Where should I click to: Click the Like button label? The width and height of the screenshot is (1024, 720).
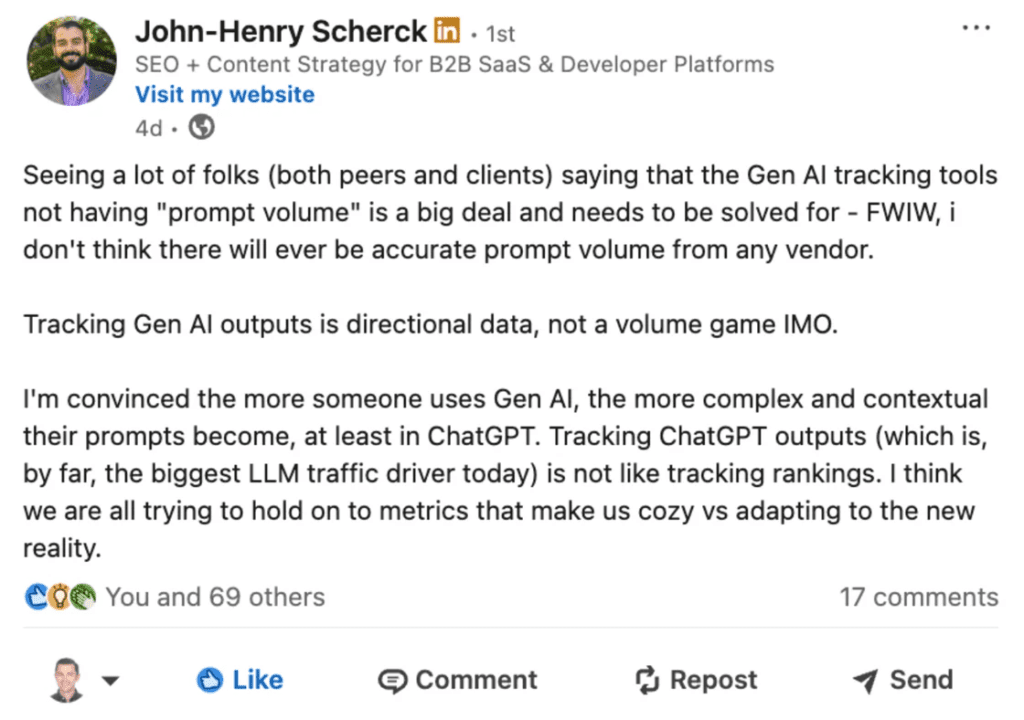(257, 680)
